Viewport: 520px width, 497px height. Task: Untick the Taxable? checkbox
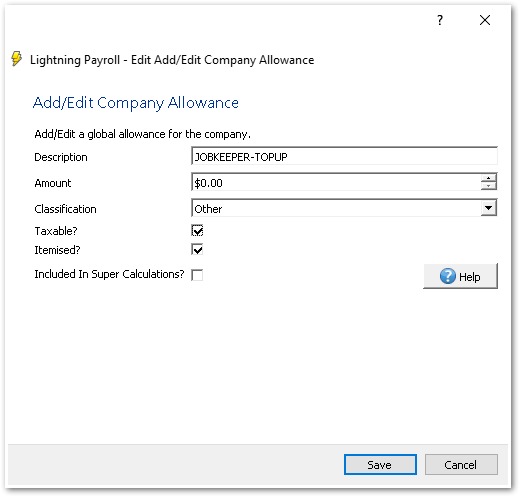coord(197,230)
